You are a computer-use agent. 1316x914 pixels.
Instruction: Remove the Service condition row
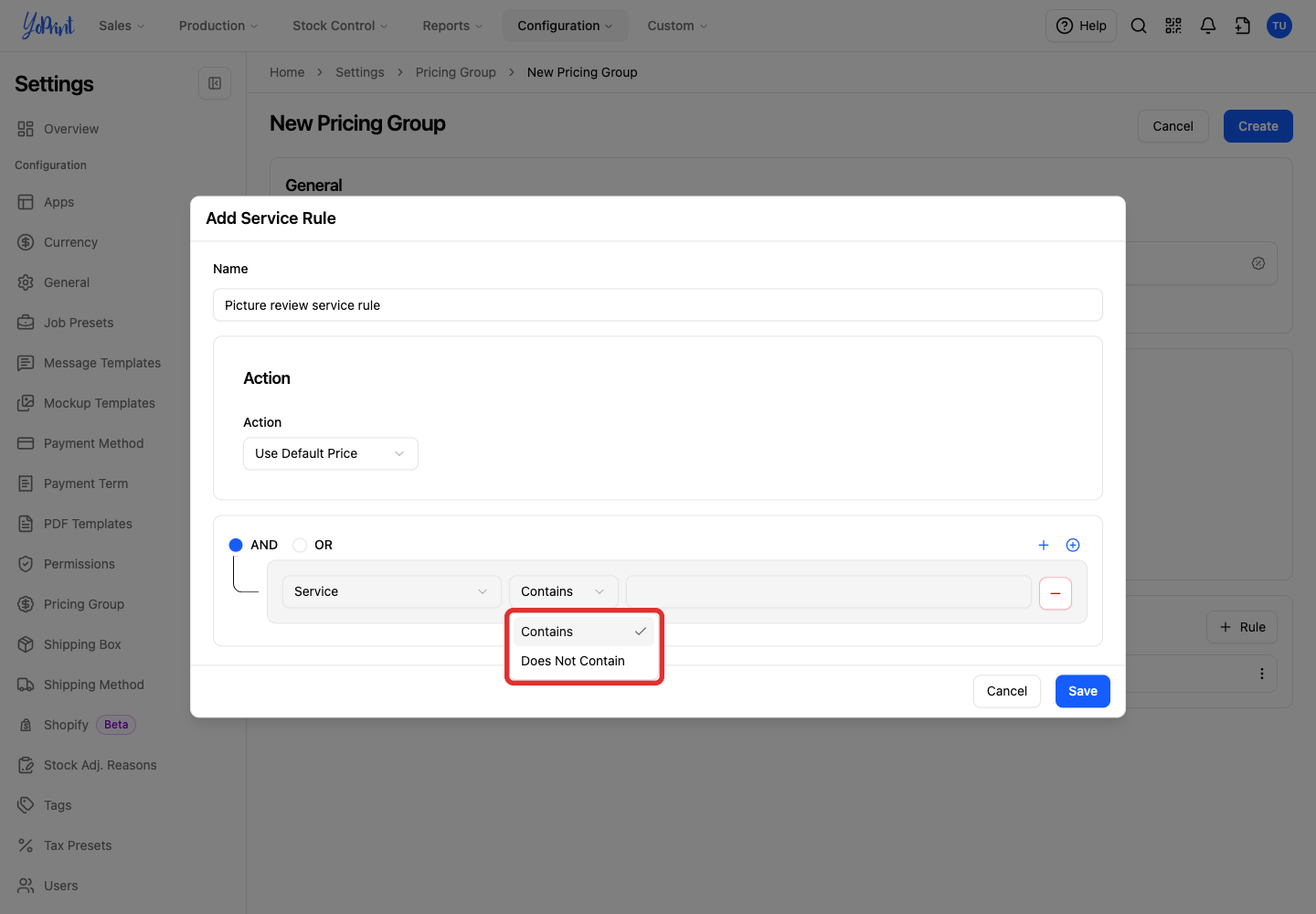tap(1056, 593)
